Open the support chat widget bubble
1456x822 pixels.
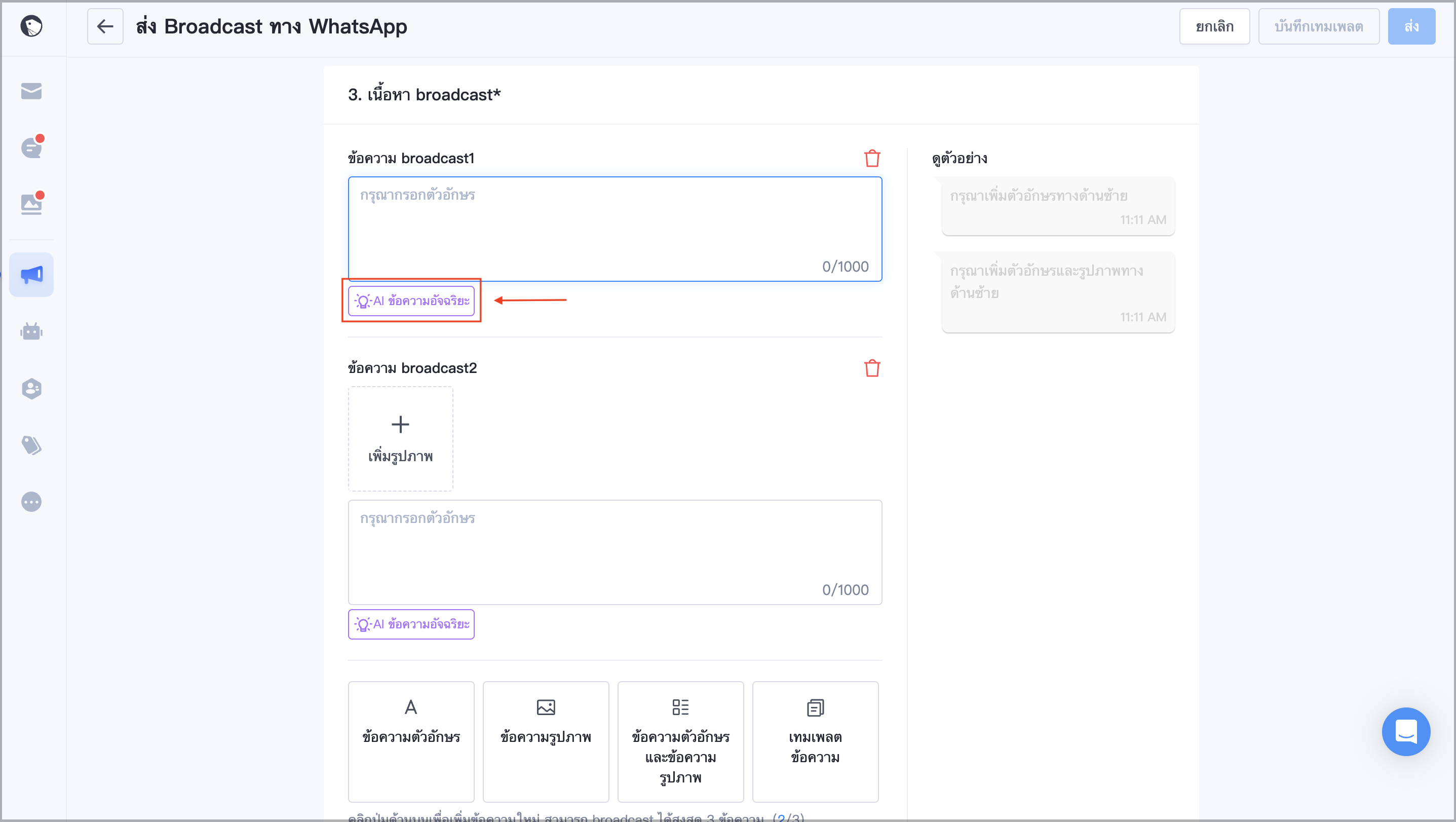(x=1406, y=732)
